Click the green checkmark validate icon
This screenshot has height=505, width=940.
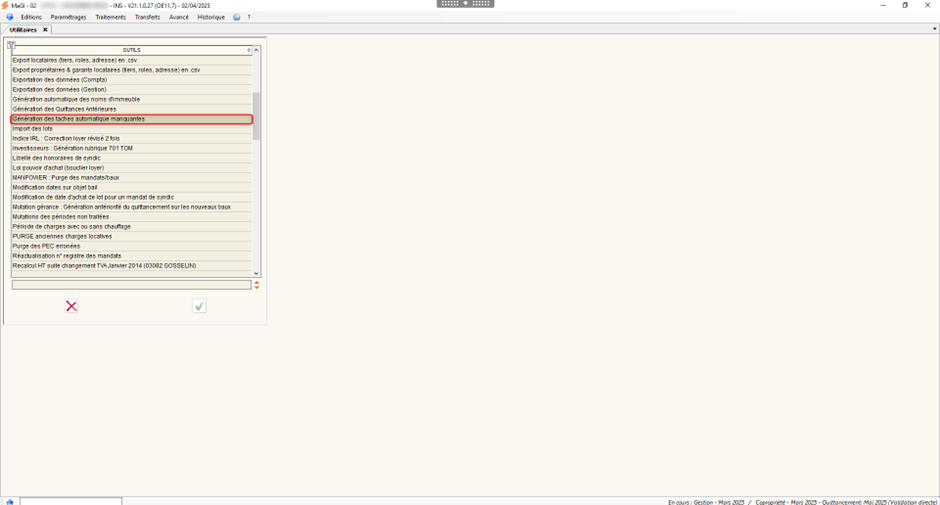pyautogui.click(x=199, y=306)
